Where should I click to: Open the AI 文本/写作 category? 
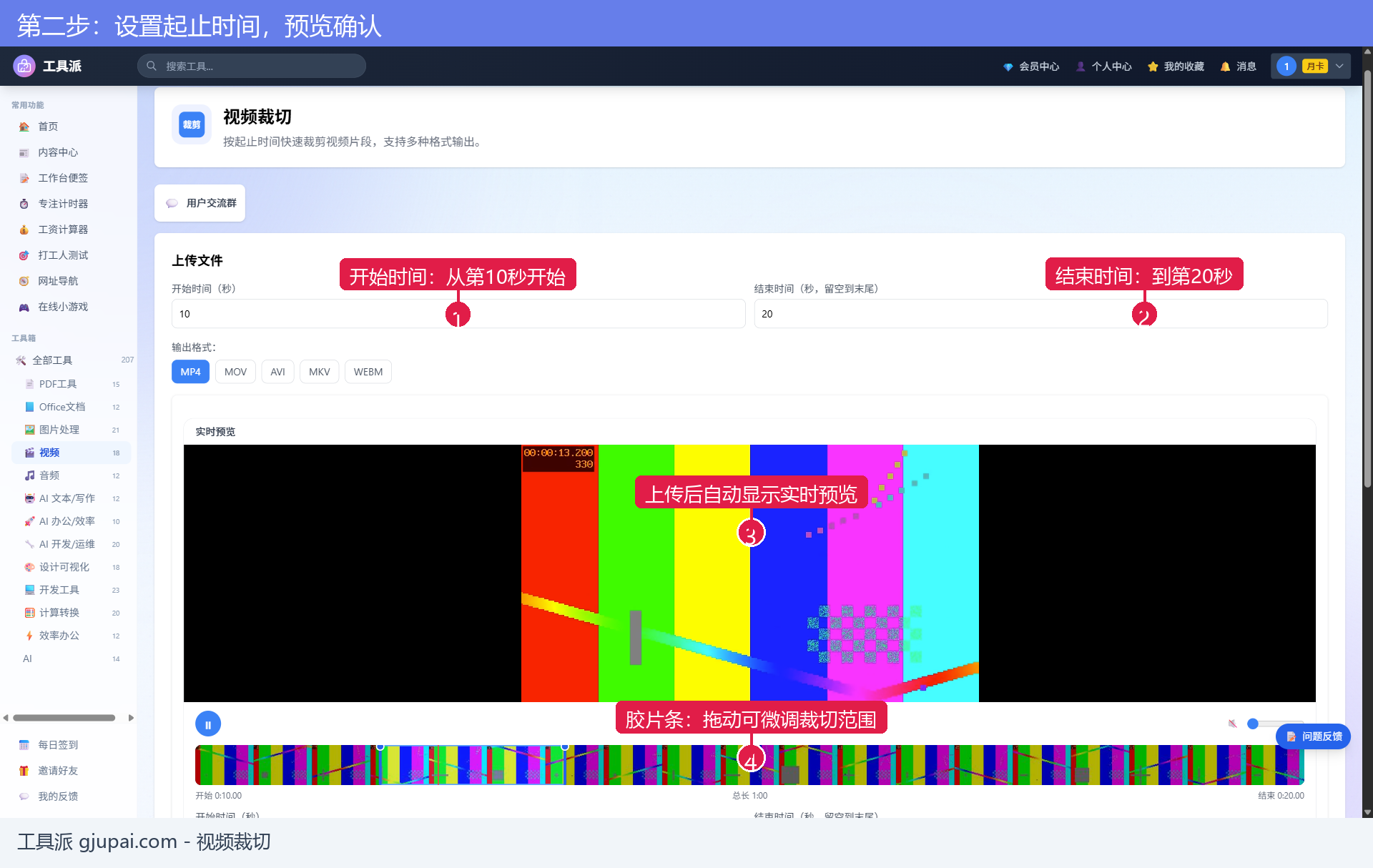pos(72,498)
